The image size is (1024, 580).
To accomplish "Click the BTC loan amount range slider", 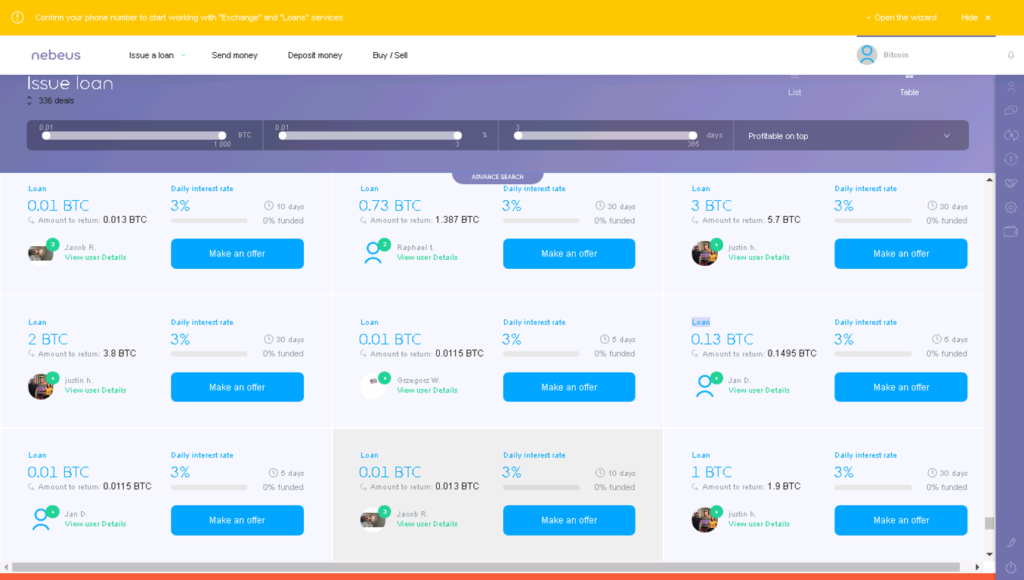I will coord(134,135).
